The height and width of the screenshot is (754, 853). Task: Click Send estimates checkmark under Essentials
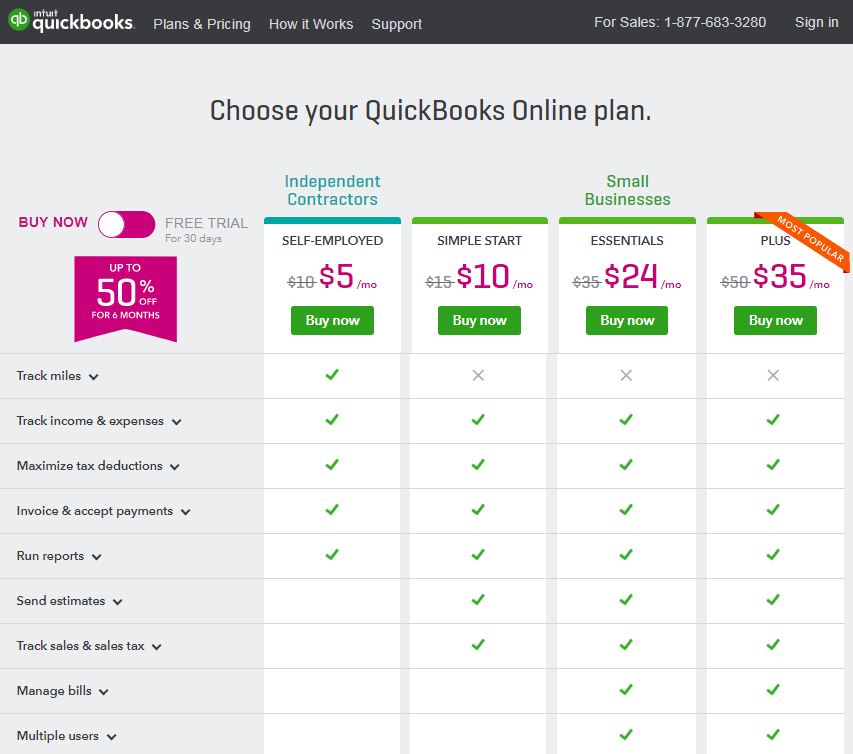coord(626,600)
